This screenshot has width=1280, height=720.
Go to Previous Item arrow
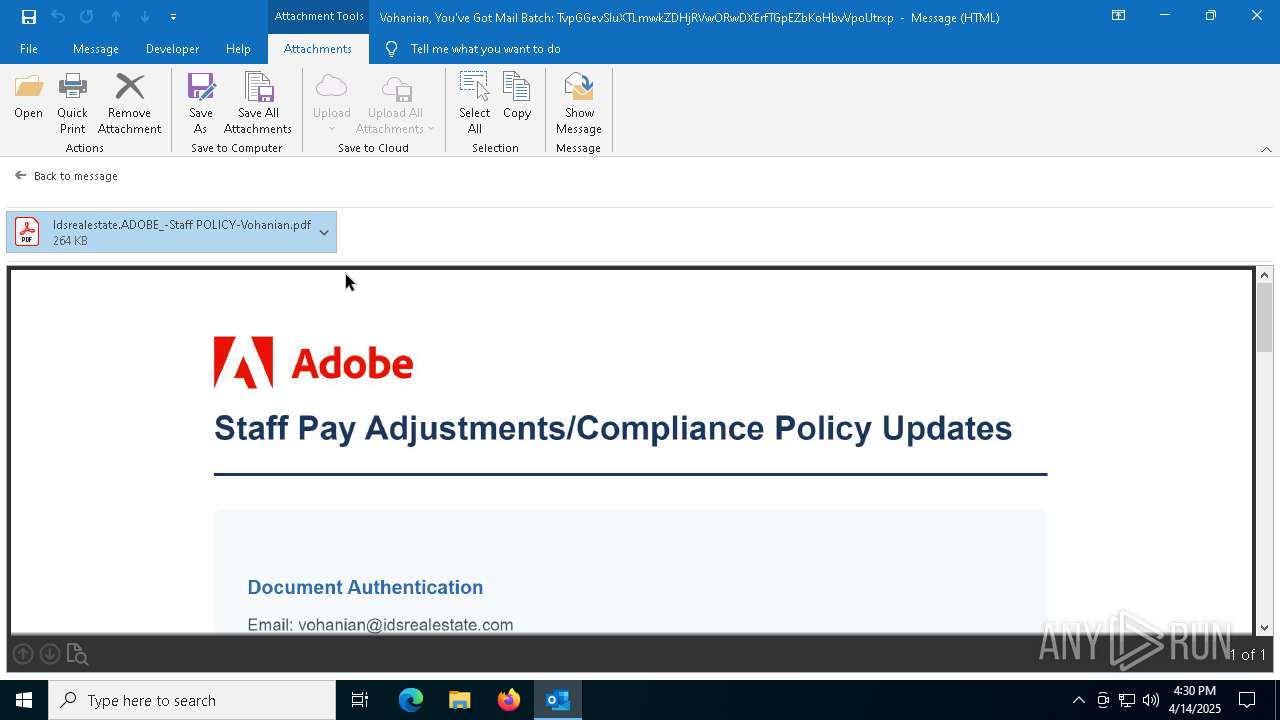[116, 16]
